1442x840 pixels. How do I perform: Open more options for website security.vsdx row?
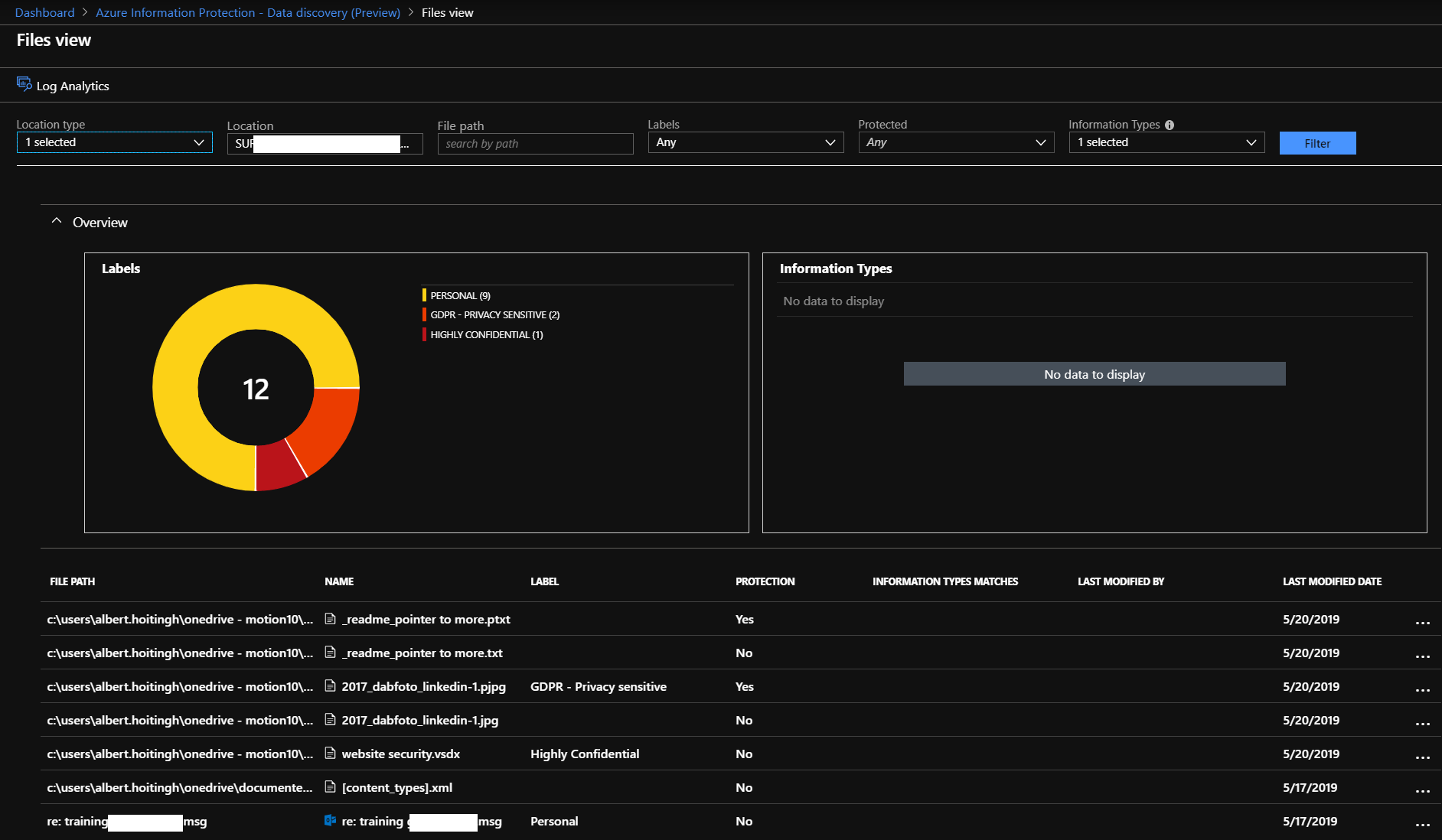[1422, 757]
